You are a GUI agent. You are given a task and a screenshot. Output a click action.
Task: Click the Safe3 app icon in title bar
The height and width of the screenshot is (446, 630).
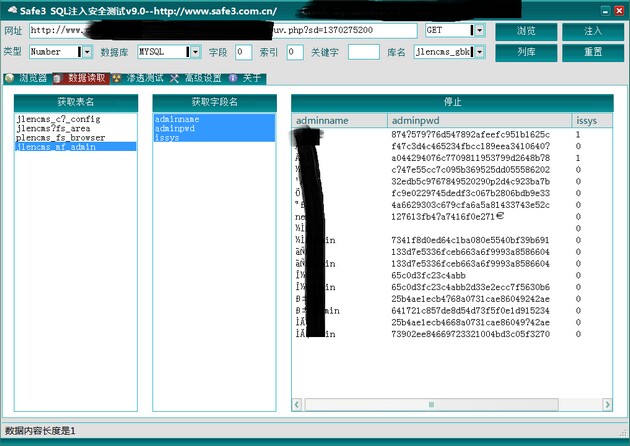(10, 11)
